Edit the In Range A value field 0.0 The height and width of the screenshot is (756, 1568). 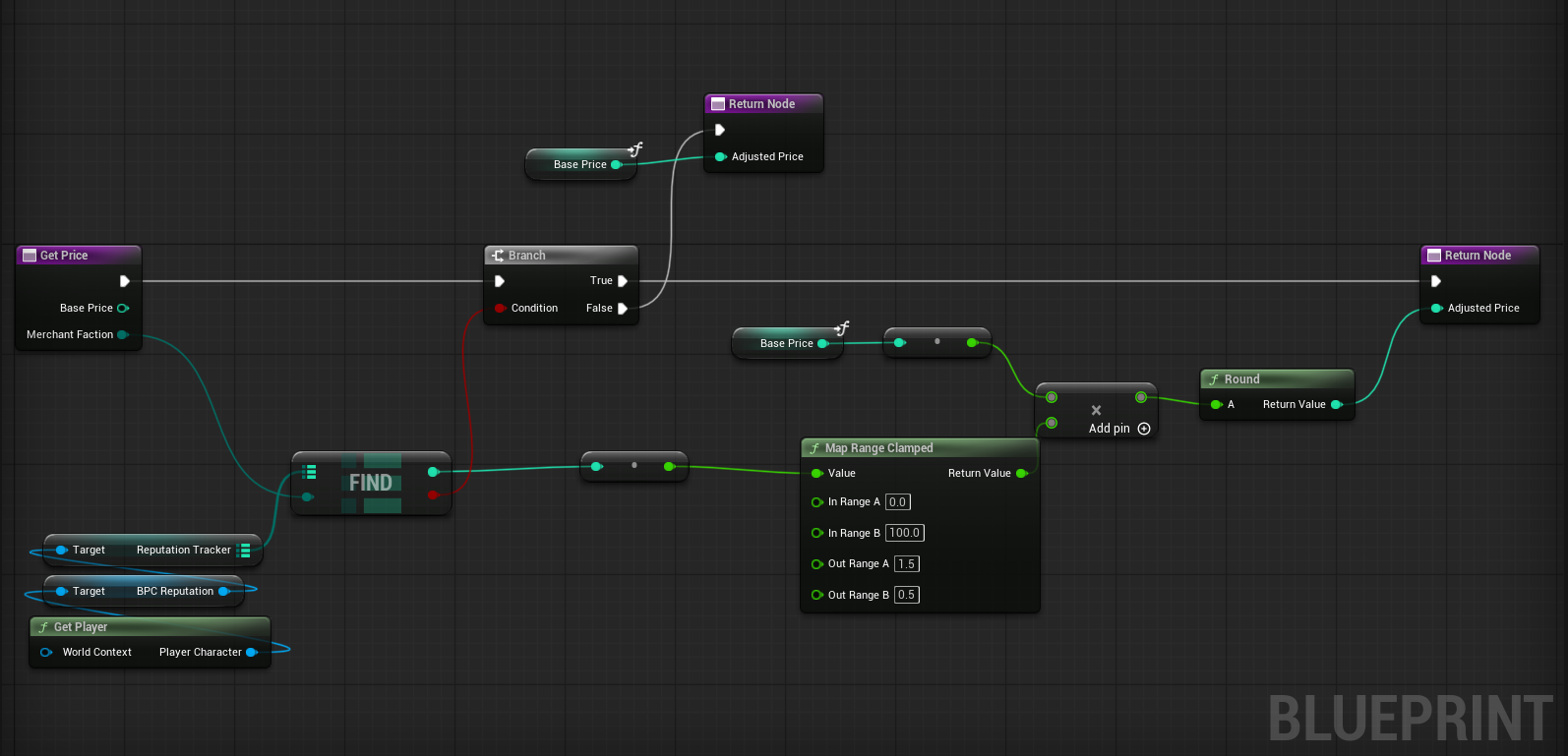(x=898, y=502)
